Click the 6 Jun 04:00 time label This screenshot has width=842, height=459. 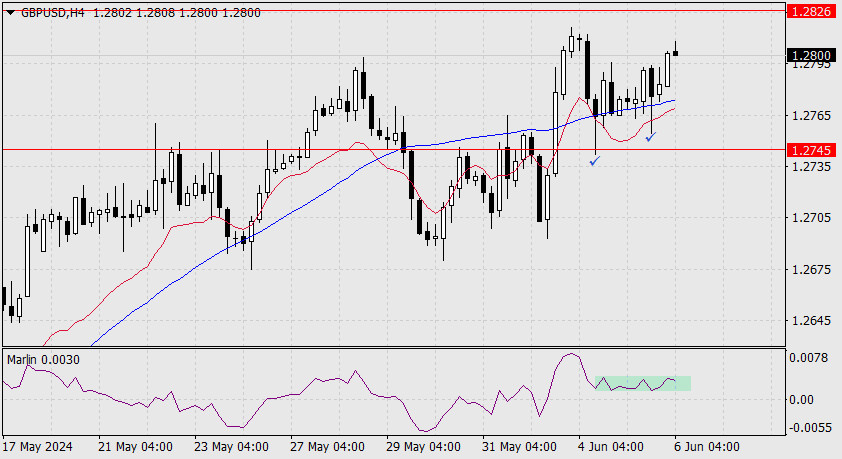tap(707, 447)
